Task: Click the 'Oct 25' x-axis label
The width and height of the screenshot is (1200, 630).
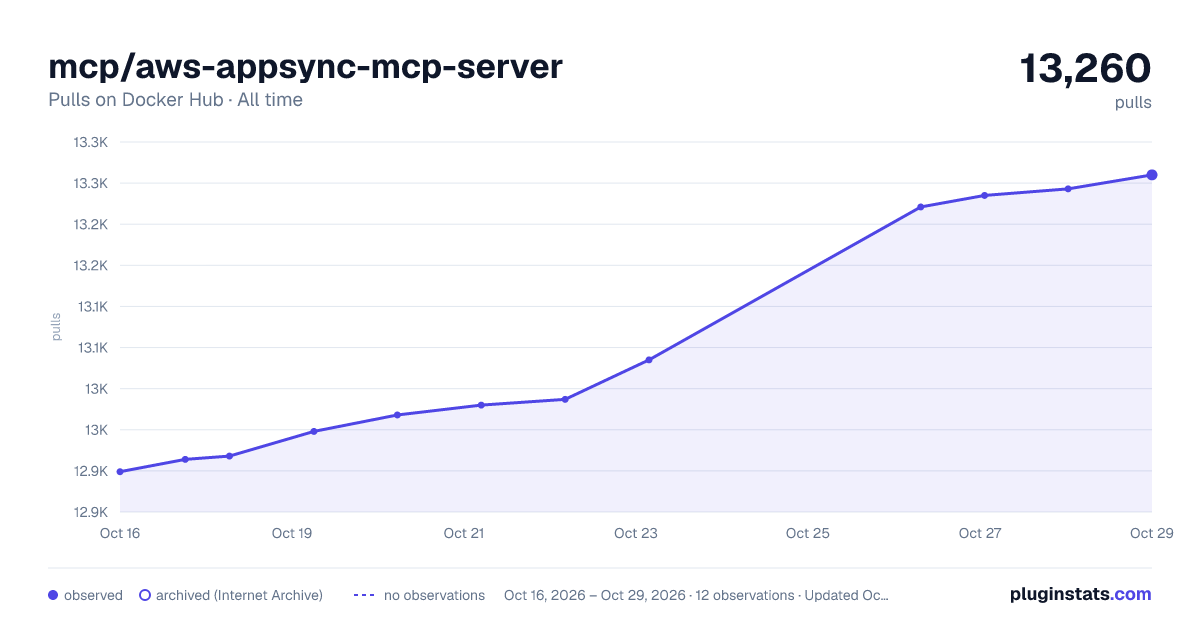Action: (x=808, y=533)
